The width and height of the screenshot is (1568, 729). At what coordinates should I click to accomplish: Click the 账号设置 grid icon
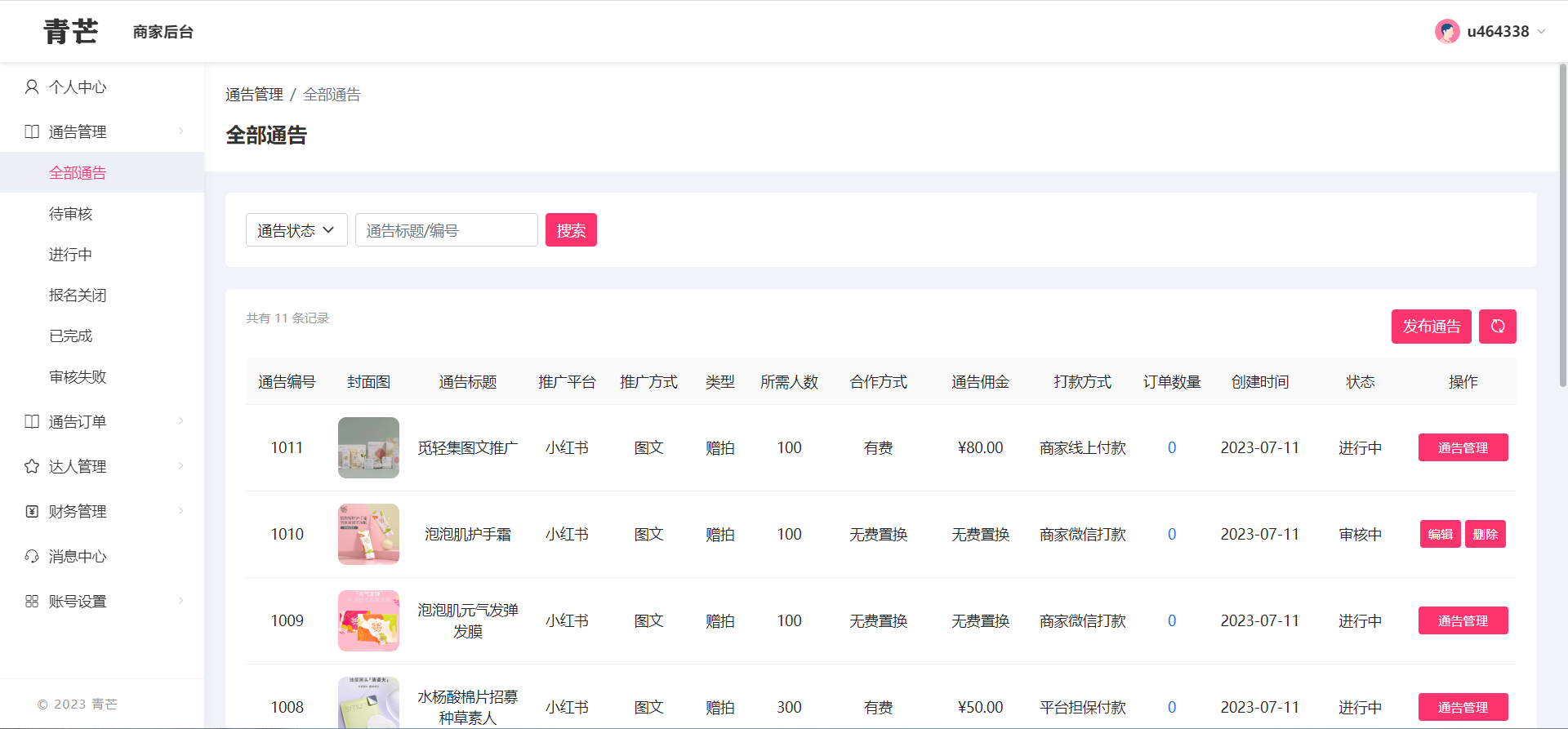pos(32,601)
